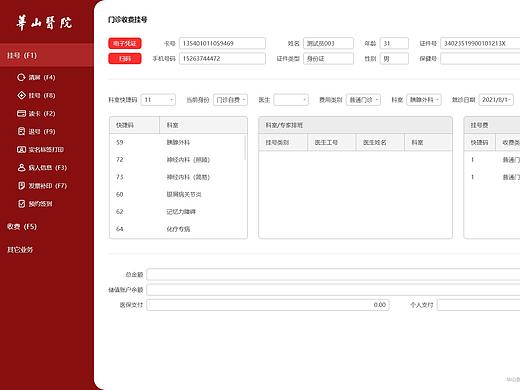Screen dimensions: 520x390
Task: Open the 费用类别 dropdown showing 普通门诊
Action: [x=363, y=100]
